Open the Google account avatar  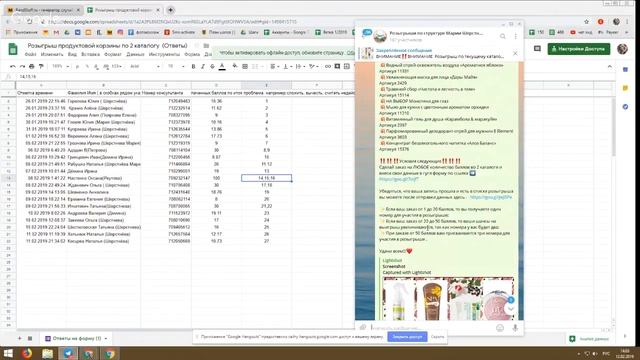pos(622,49)
